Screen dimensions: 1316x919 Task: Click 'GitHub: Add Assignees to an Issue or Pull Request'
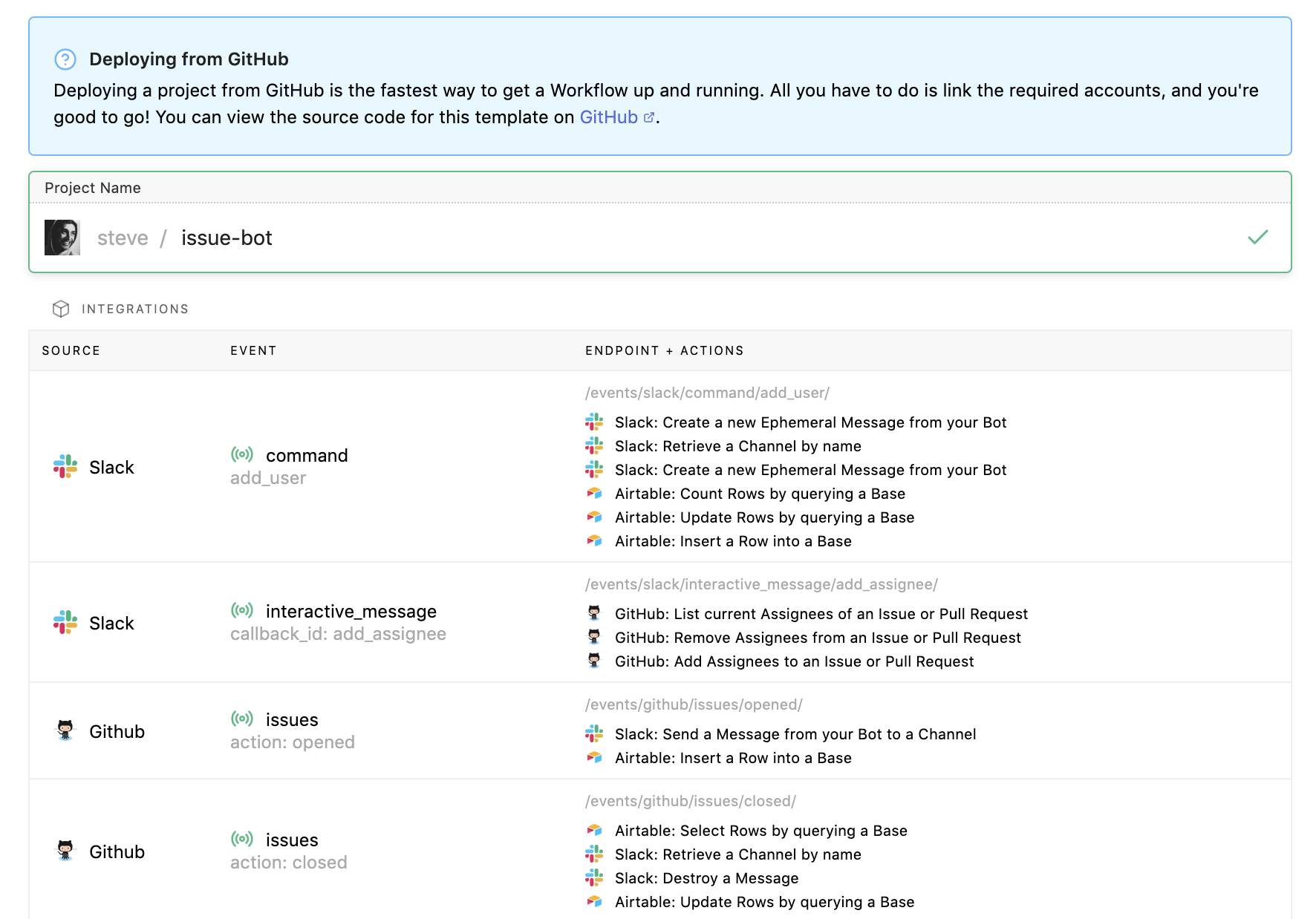[794, 661]
